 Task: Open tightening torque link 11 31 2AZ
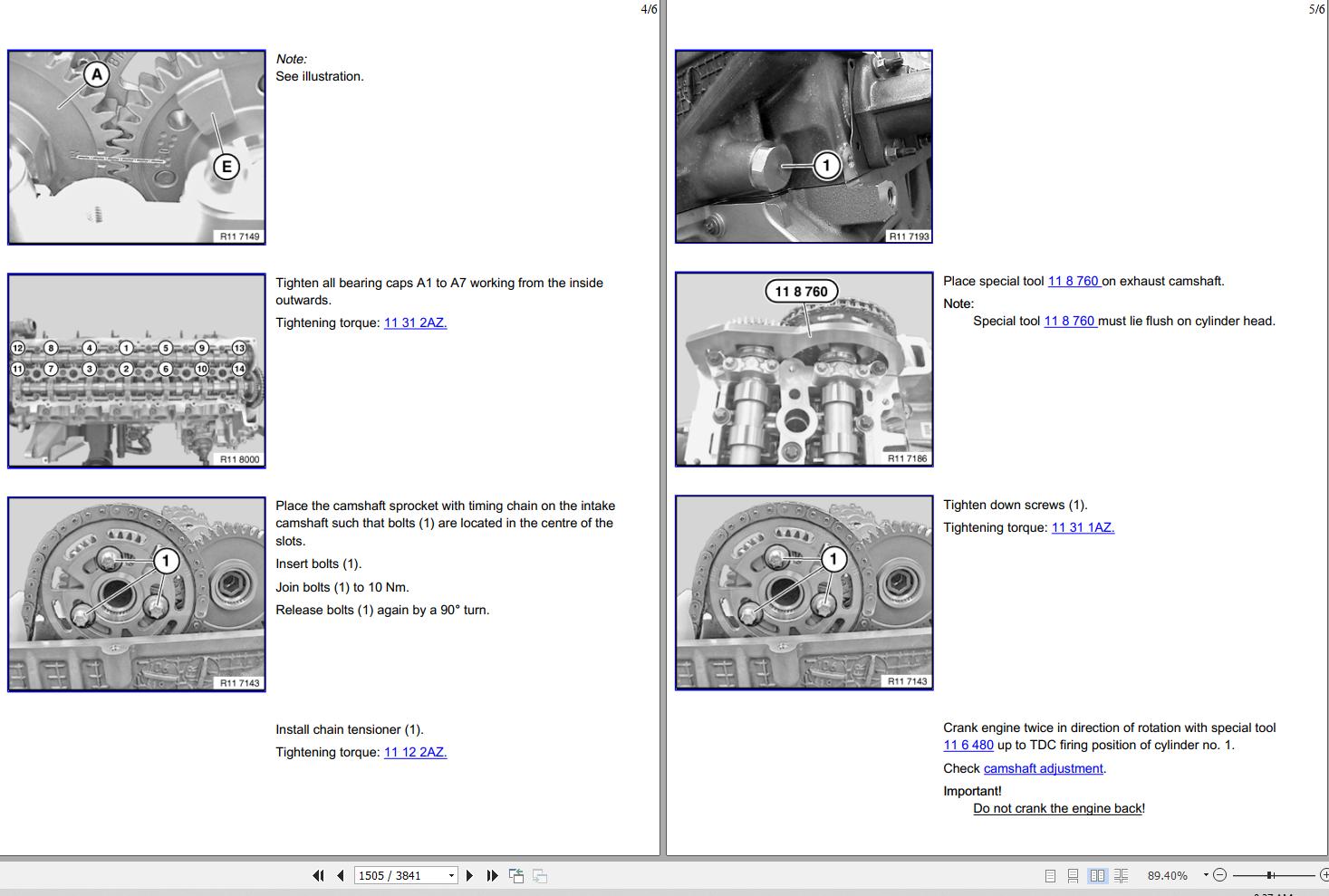pos(415,323)
